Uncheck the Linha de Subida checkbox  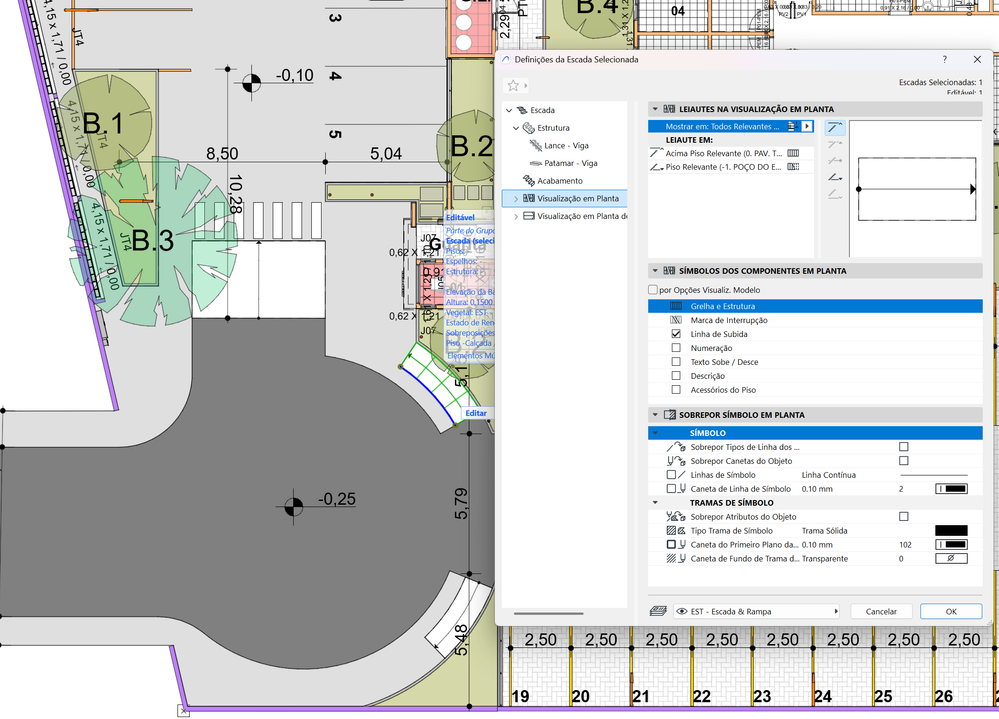pos(676,334)
